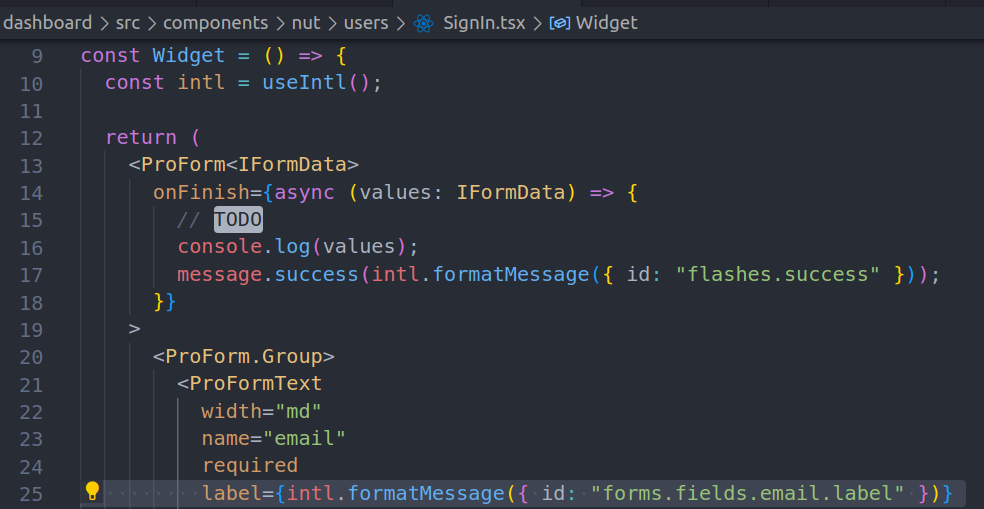Click the Widget symbol name in breadcrumbs

607,22
